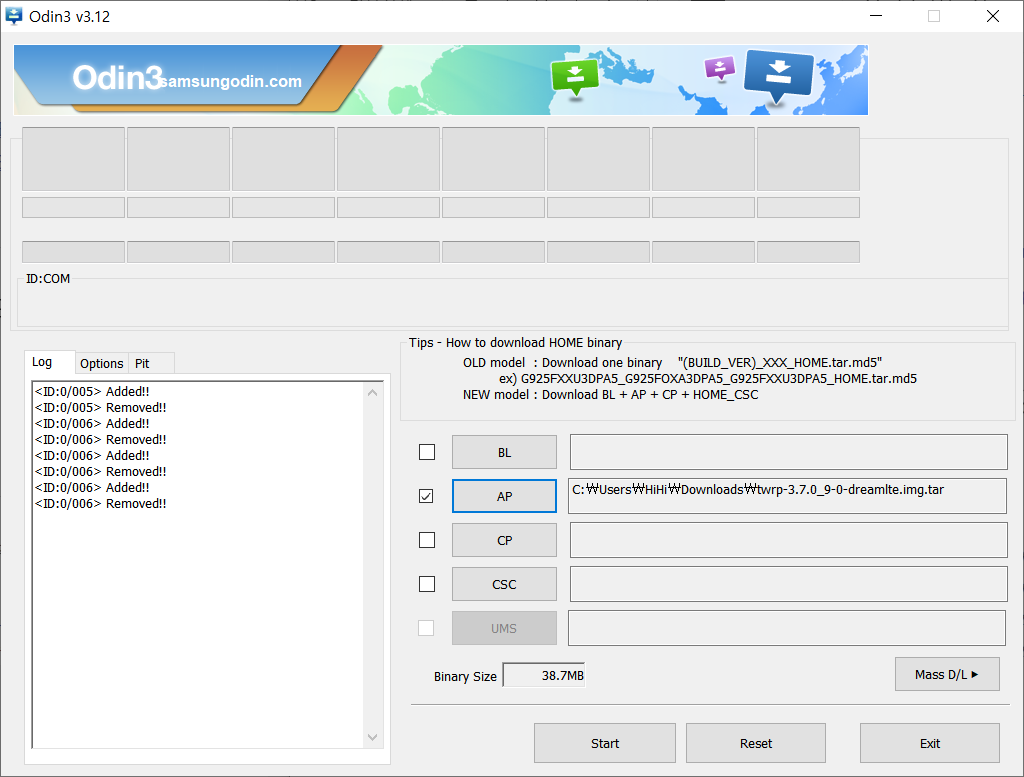Click the Start button

click(605, 743)
